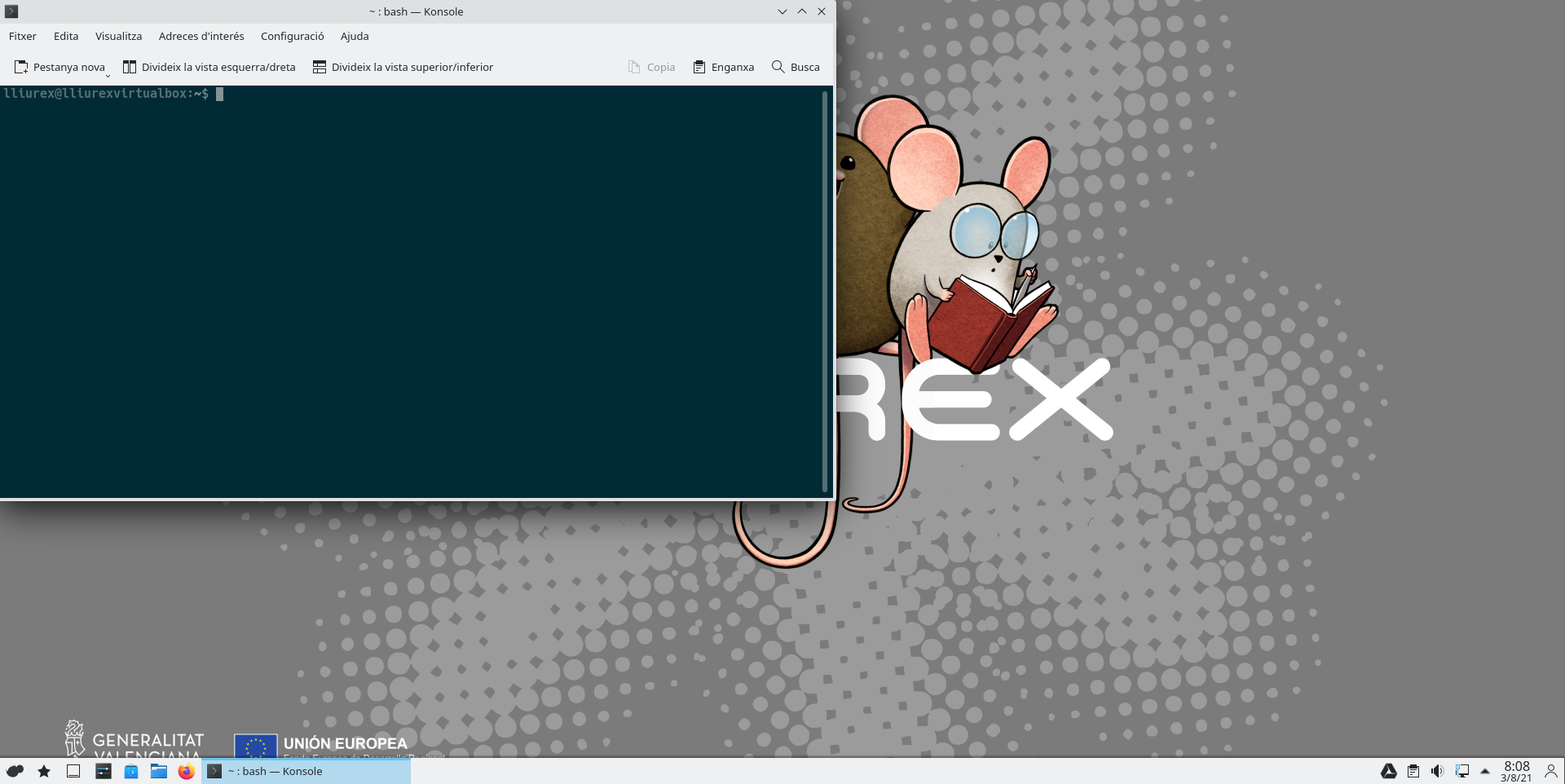
Task: Split view top/bottom with Divideix superior/inferior
Action: point(403,67)
